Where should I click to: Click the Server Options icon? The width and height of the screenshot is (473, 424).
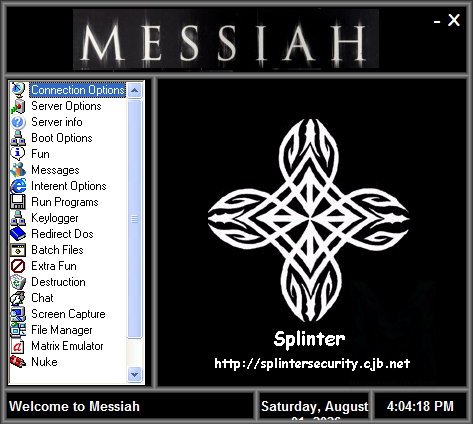click(18, 106)
